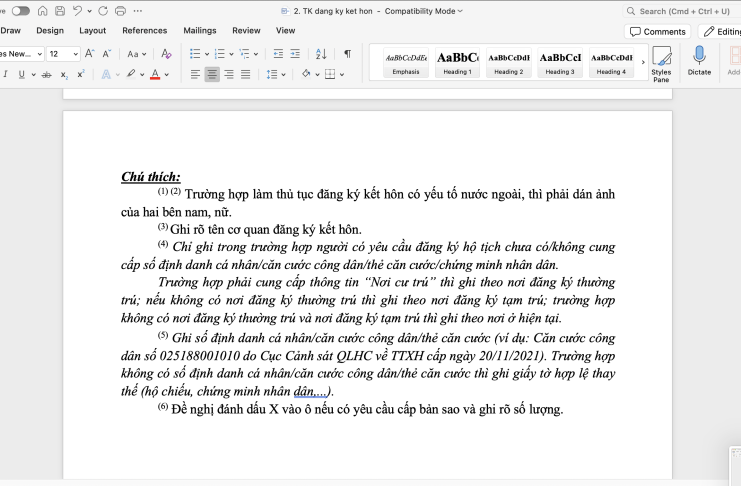The height and width of the screenshot is (486, 741).
Task: Apply paragraph shading fill
Action: coord(306,74)
